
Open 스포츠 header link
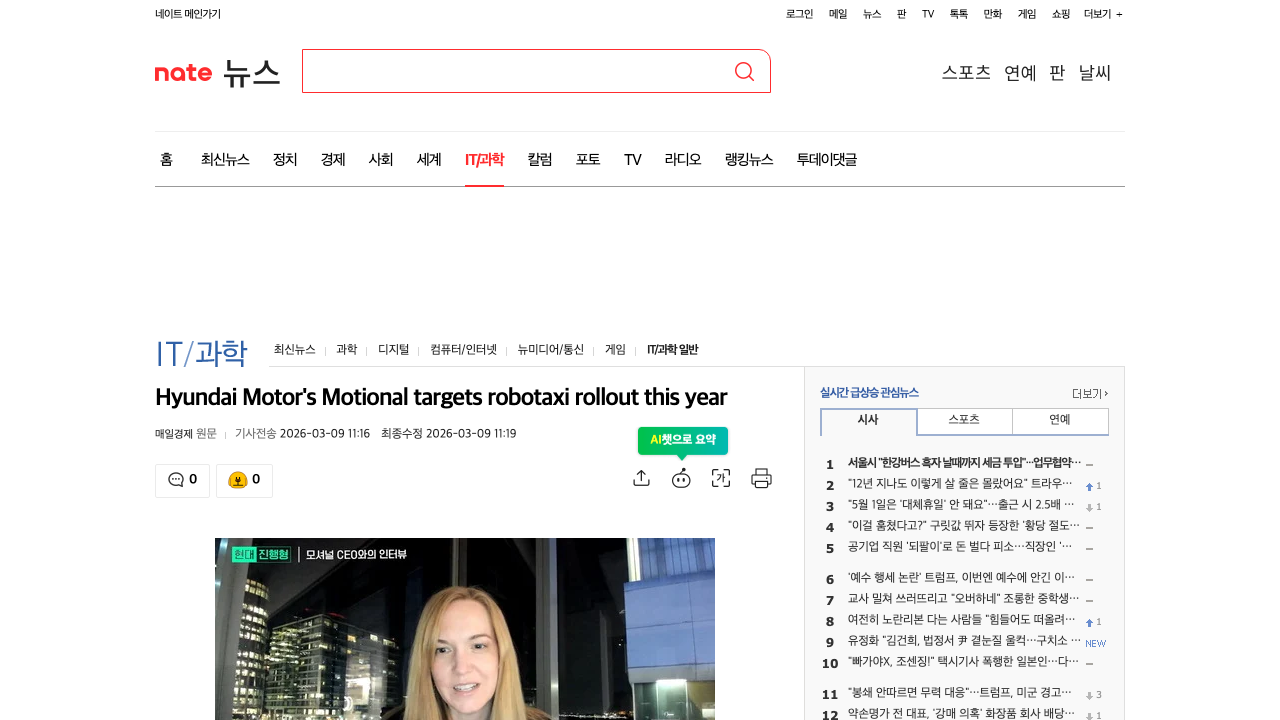[x=966, y=72]
